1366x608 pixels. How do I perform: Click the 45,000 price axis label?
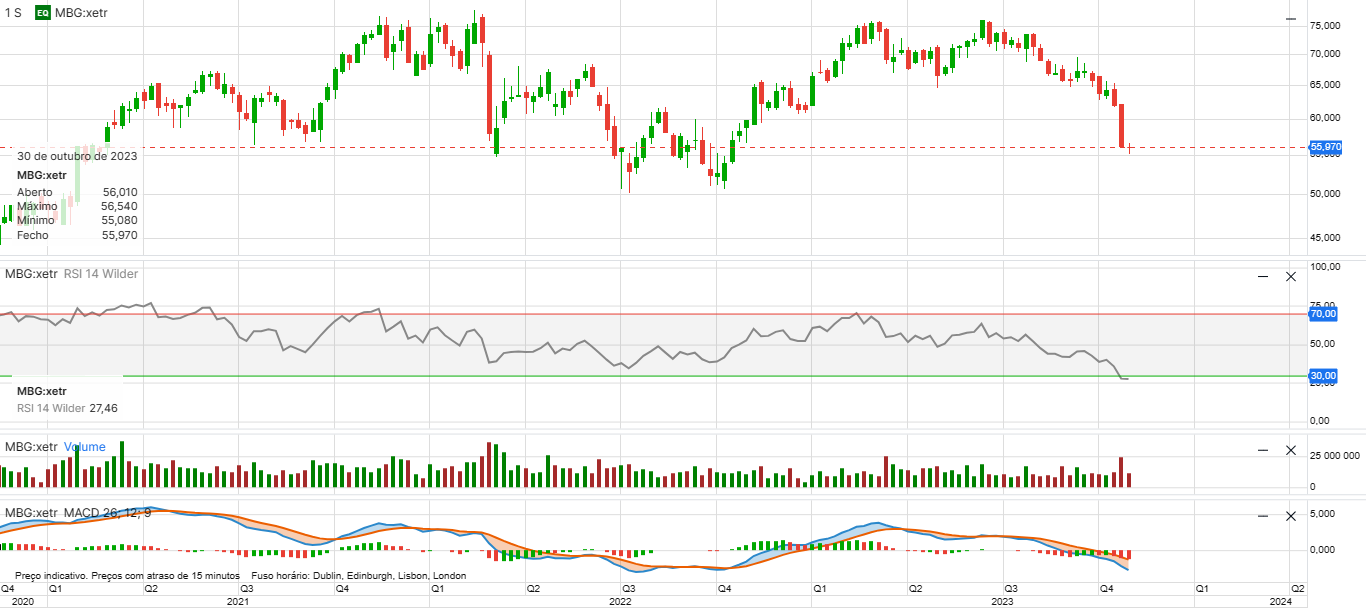click(x=1325, y=238)
